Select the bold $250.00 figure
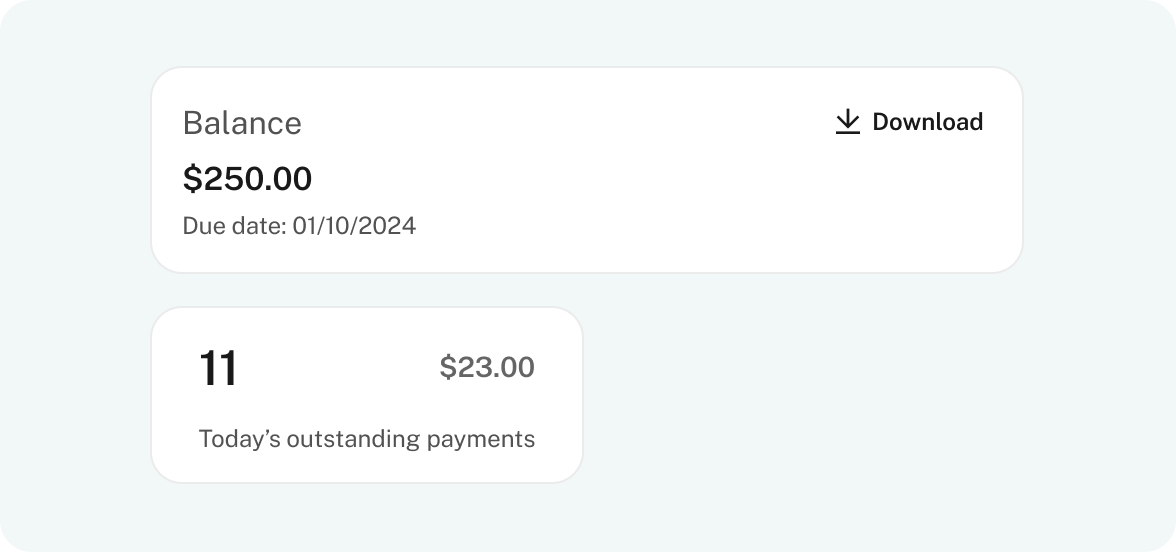 [247, 179]
